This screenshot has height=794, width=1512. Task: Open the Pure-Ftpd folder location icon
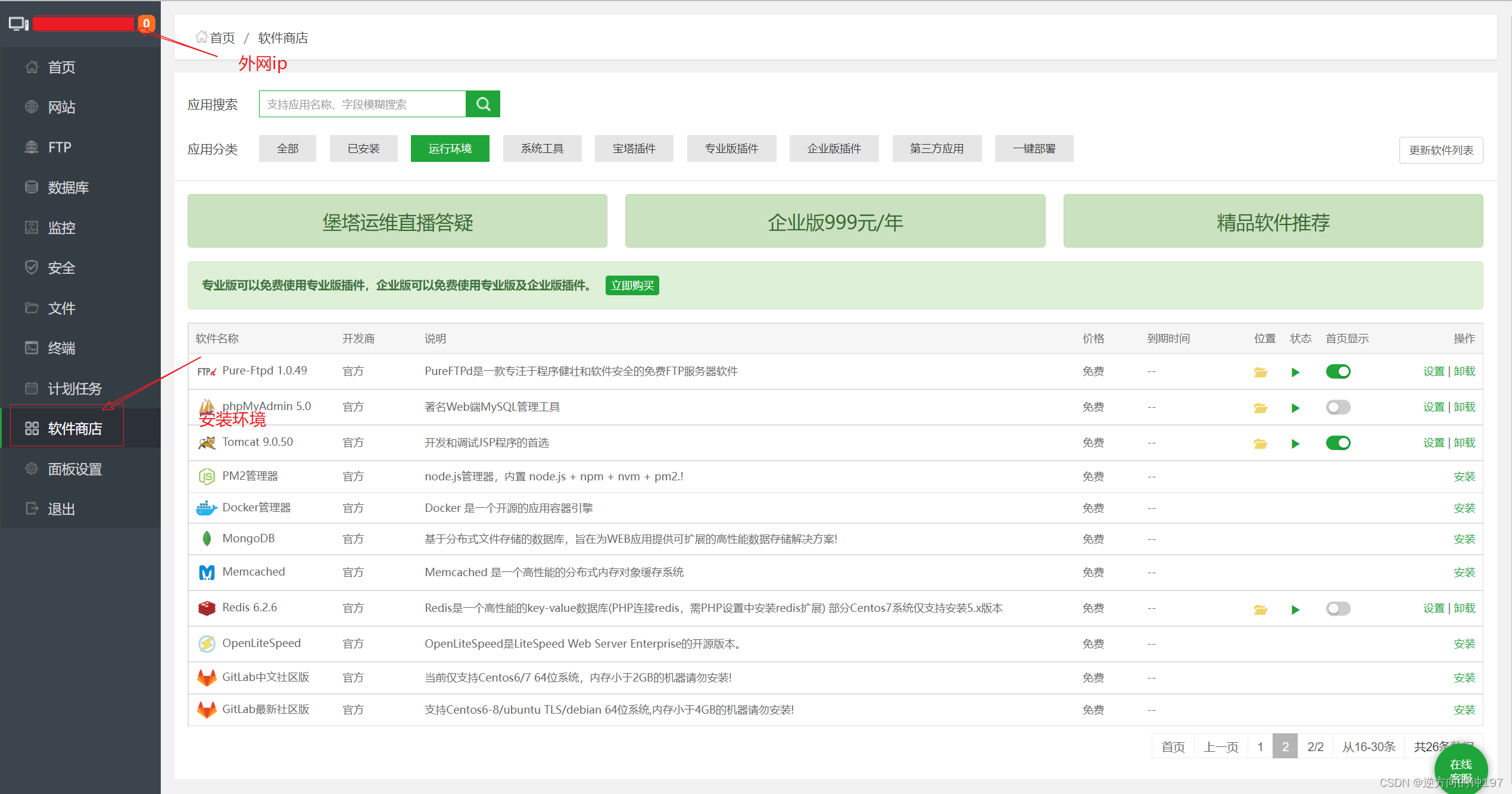click(1260, 372)
